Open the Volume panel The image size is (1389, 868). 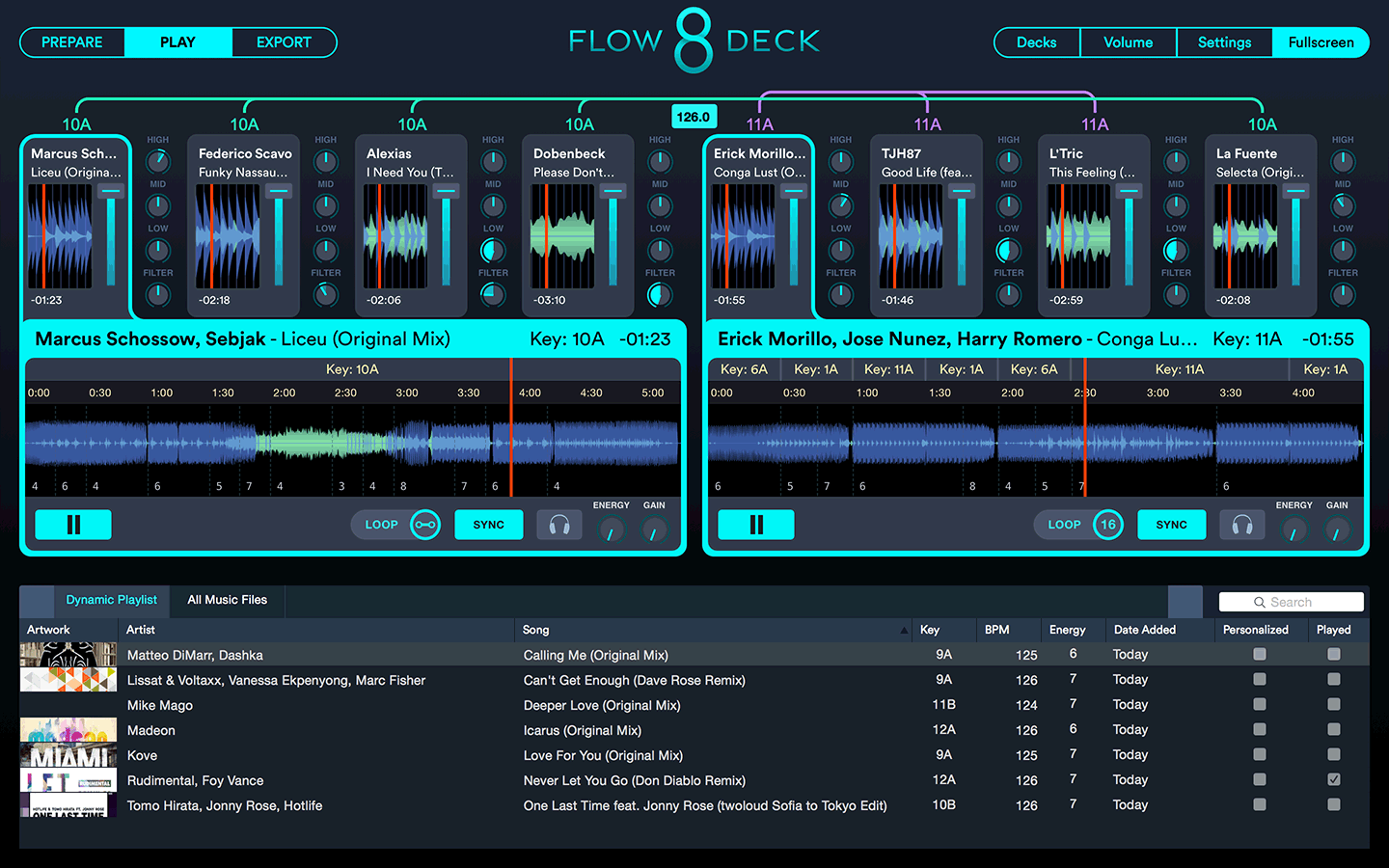click(x=1129, y=42)
